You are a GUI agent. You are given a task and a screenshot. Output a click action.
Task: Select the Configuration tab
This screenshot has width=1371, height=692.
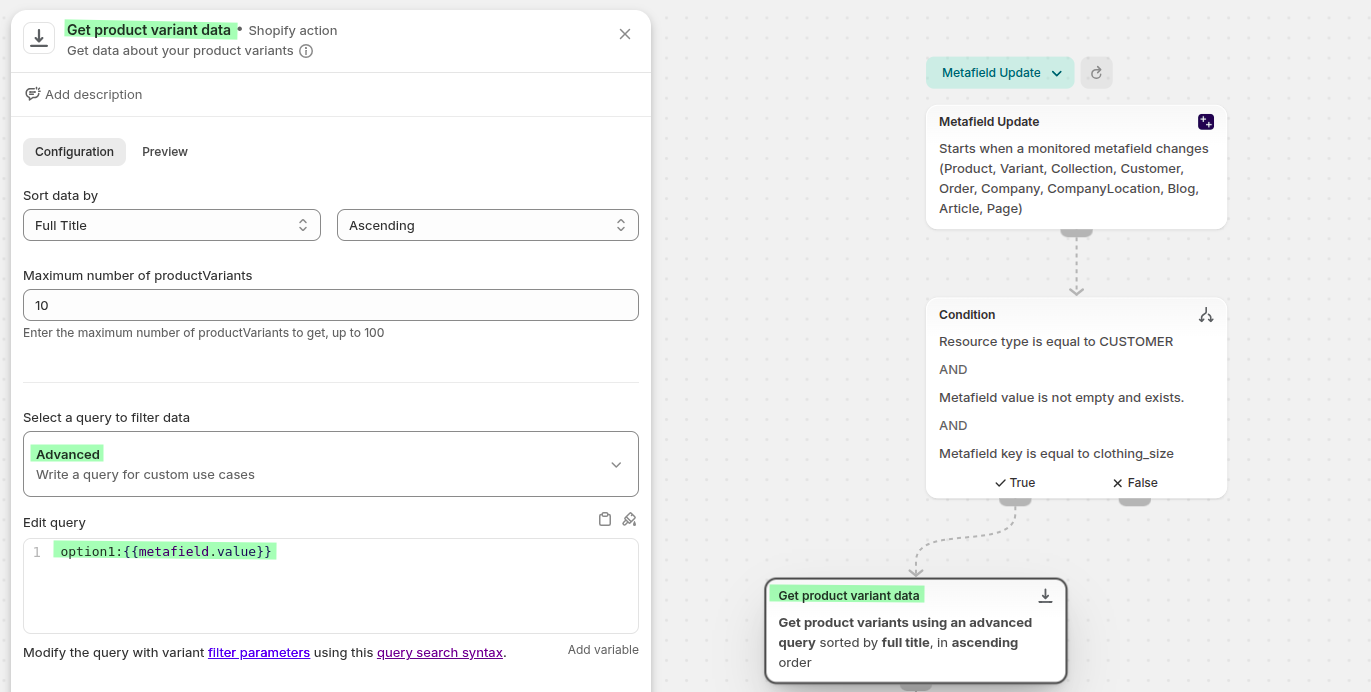(75, 152)
